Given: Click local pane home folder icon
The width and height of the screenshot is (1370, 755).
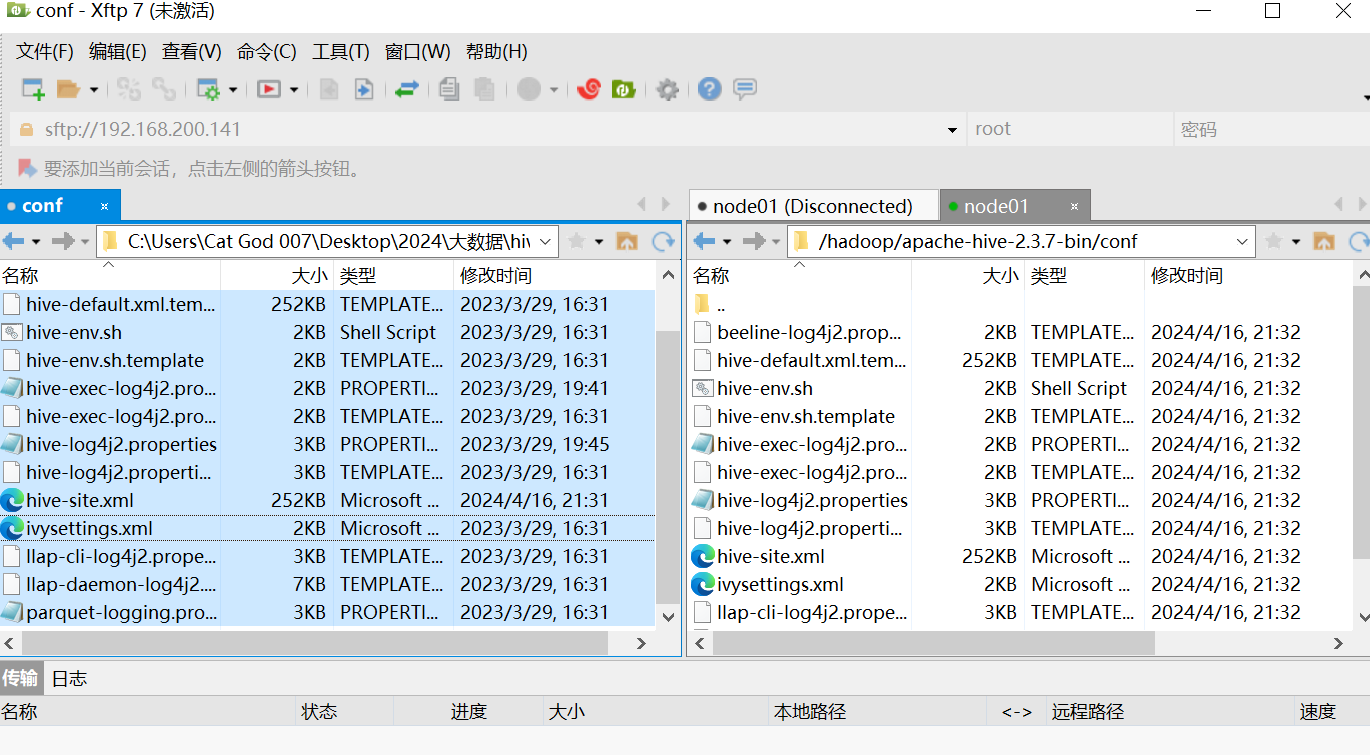Looking at the screenshot, I should [627, 241].
